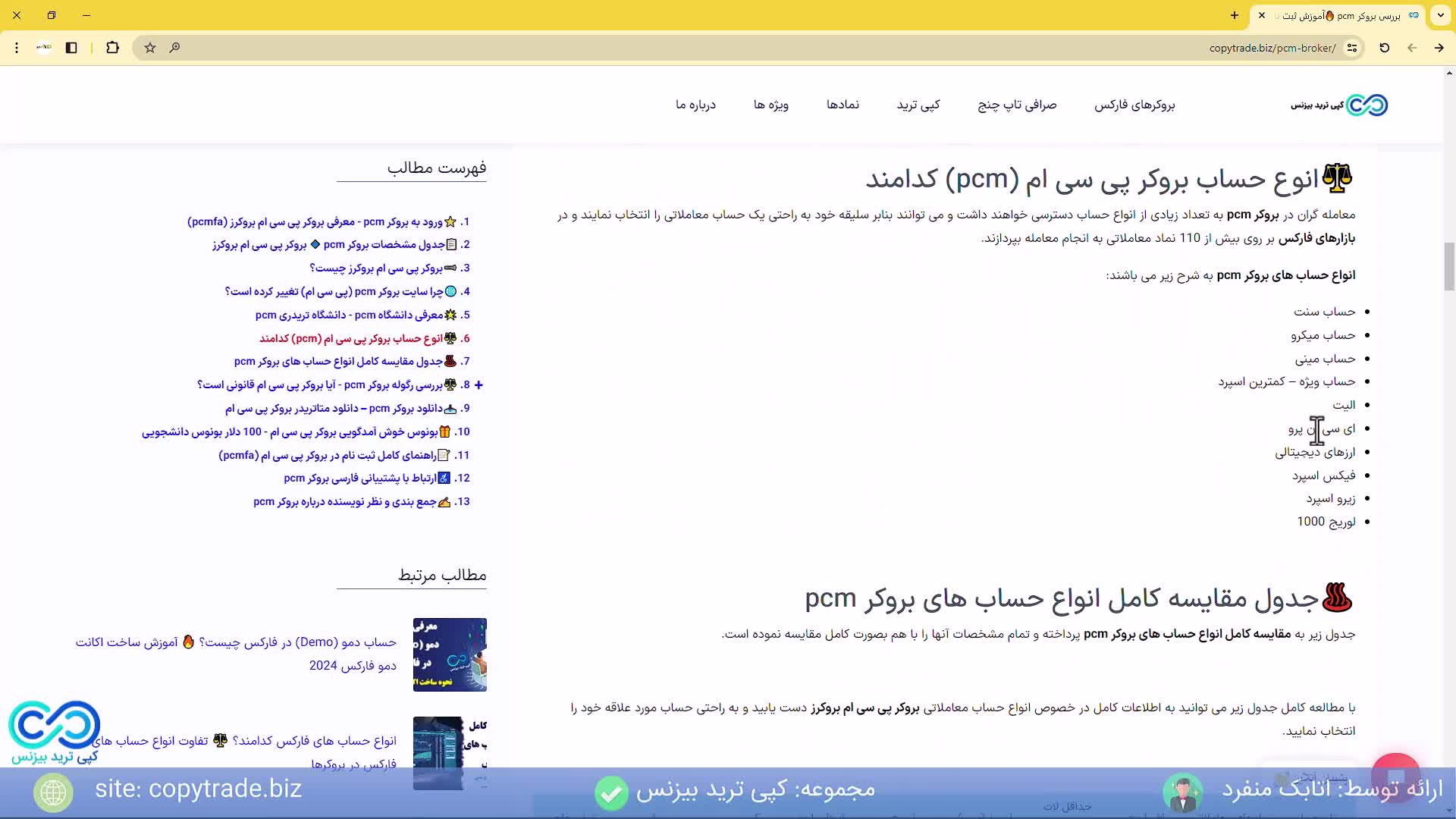This screenshot has width=1456, height=819.
Task: Click the zoom magnifier icon in the address bar
Action: pos(175,48)
